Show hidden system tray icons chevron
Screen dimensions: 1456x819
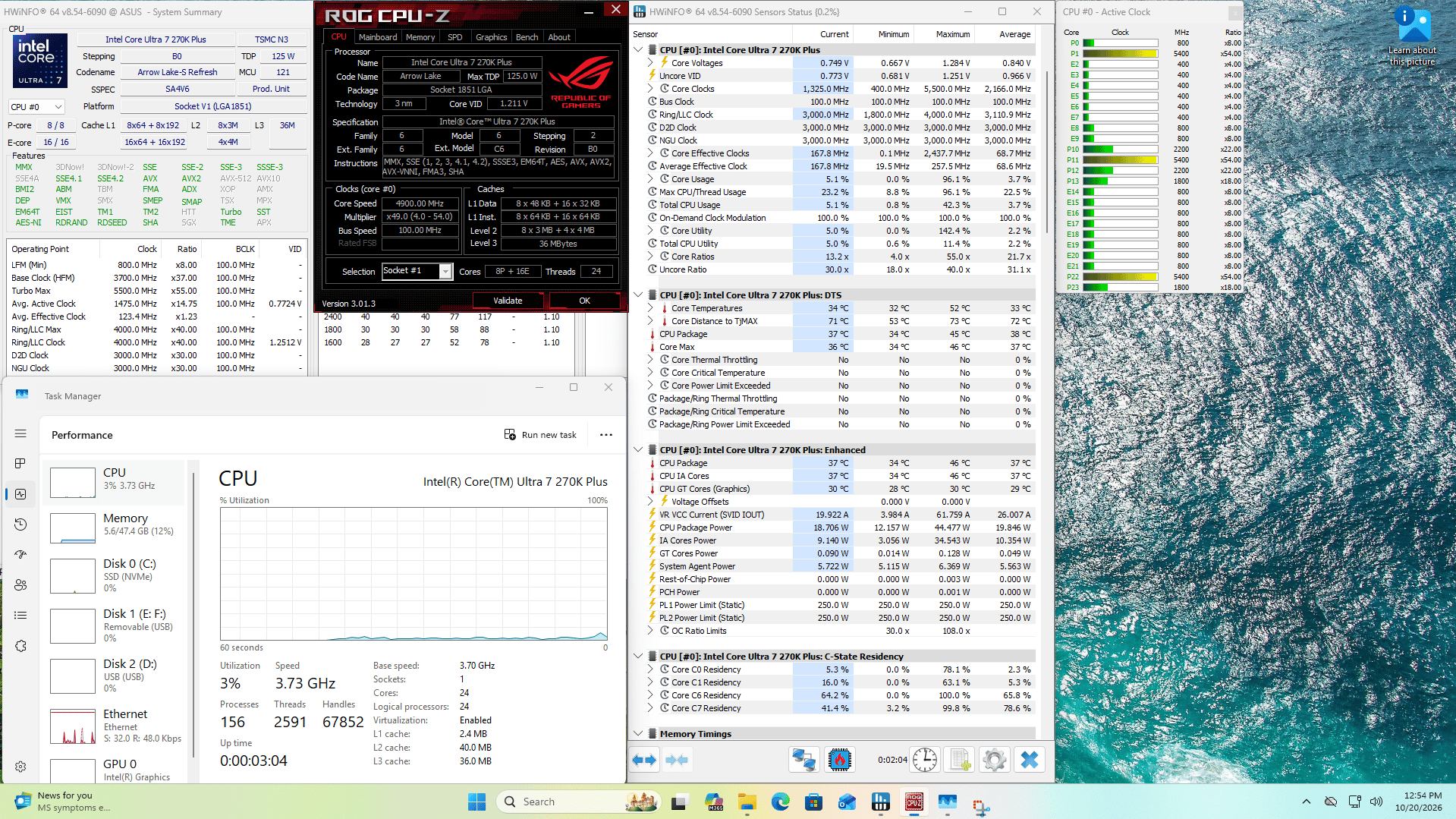point(1306,802)
